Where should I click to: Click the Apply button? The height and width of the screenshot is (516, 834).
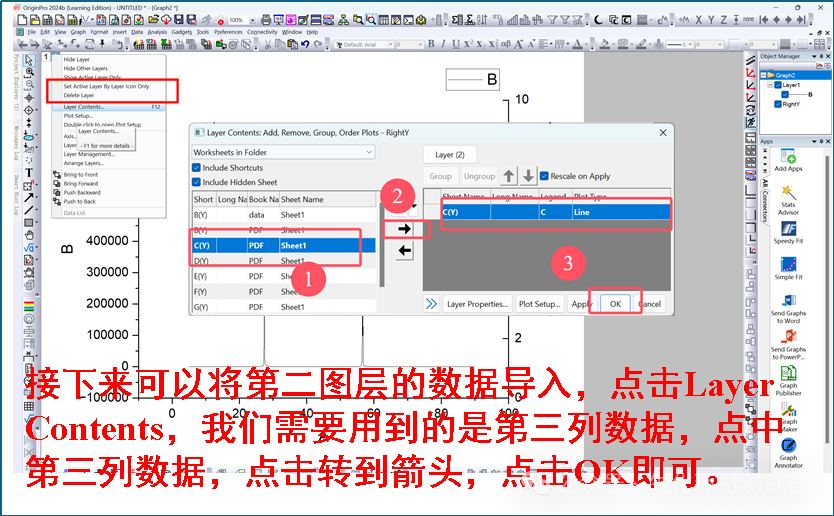click(x=581, y=304)
